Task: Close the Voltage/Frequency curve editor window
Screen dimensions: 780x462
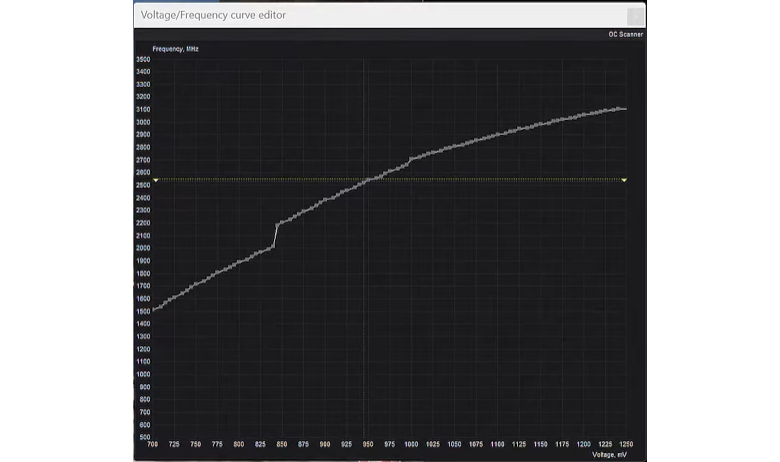Action: pos(635,16)
